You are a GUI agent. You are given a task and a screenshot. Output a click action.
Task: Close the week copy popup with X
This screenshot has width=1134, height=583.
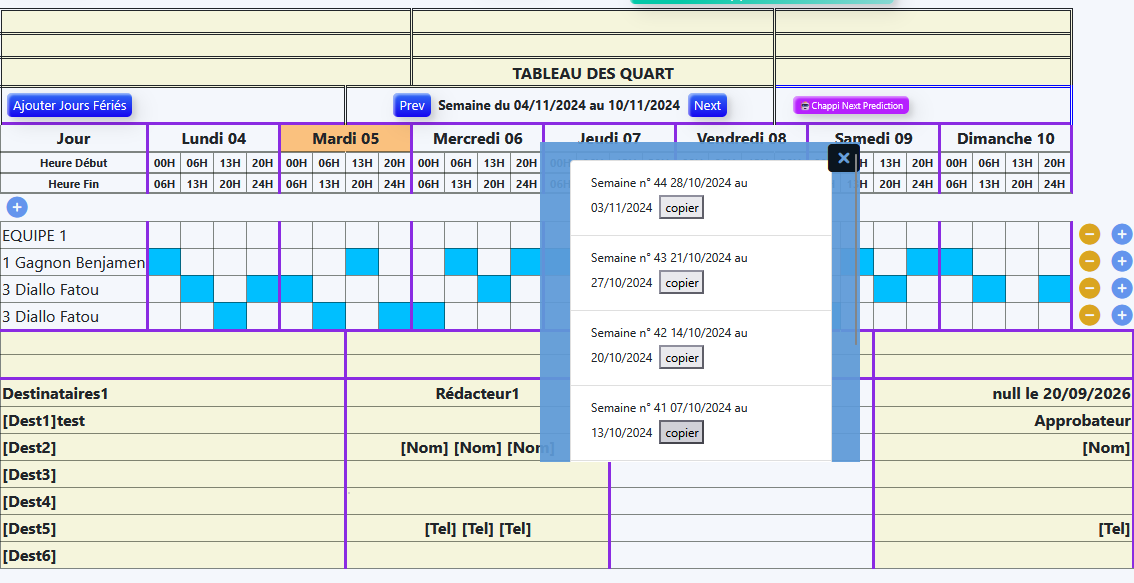click(x=843, y=158)
